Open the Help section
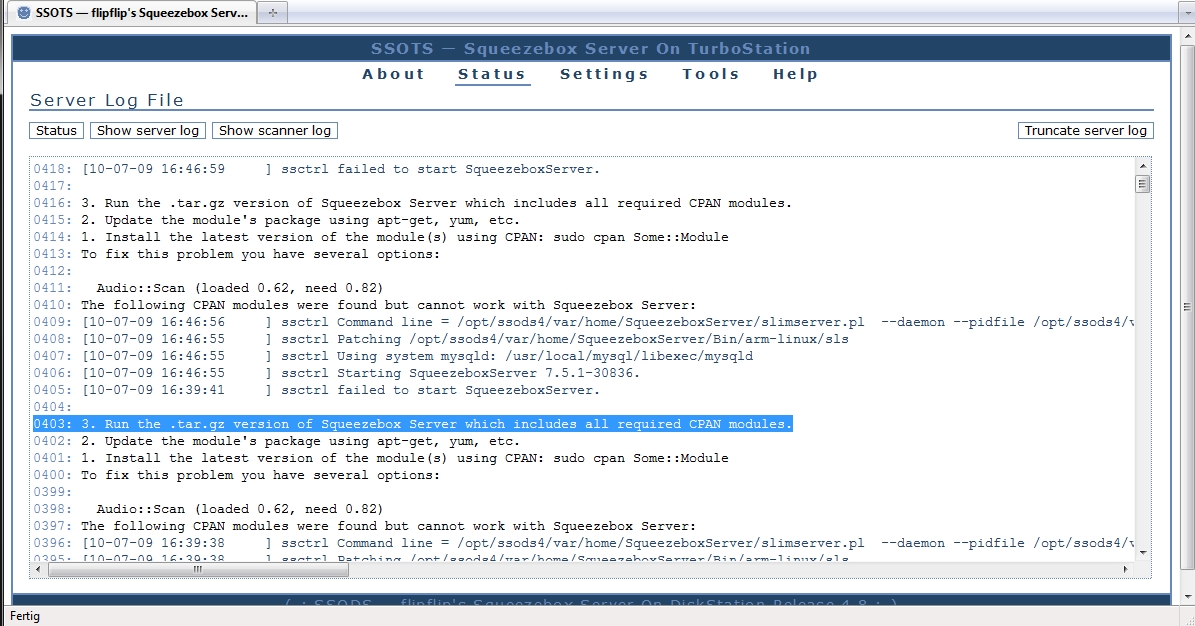1195x626 pixels. coord(795,74)
